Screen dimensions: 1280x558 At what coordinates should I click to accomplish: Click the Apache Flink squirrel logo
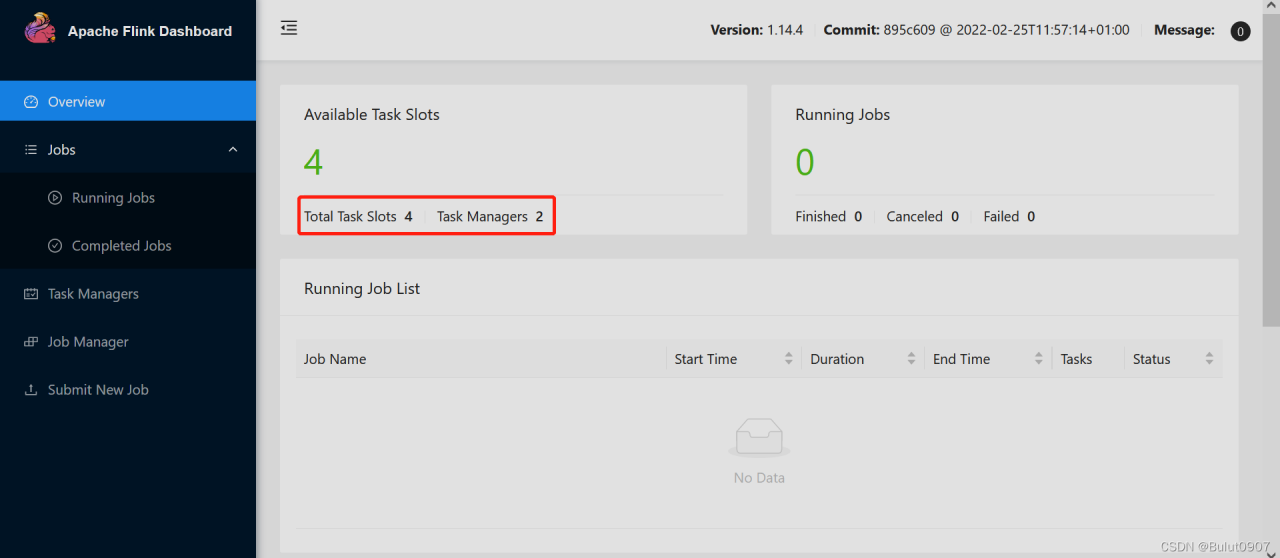[x=40, y=28]
